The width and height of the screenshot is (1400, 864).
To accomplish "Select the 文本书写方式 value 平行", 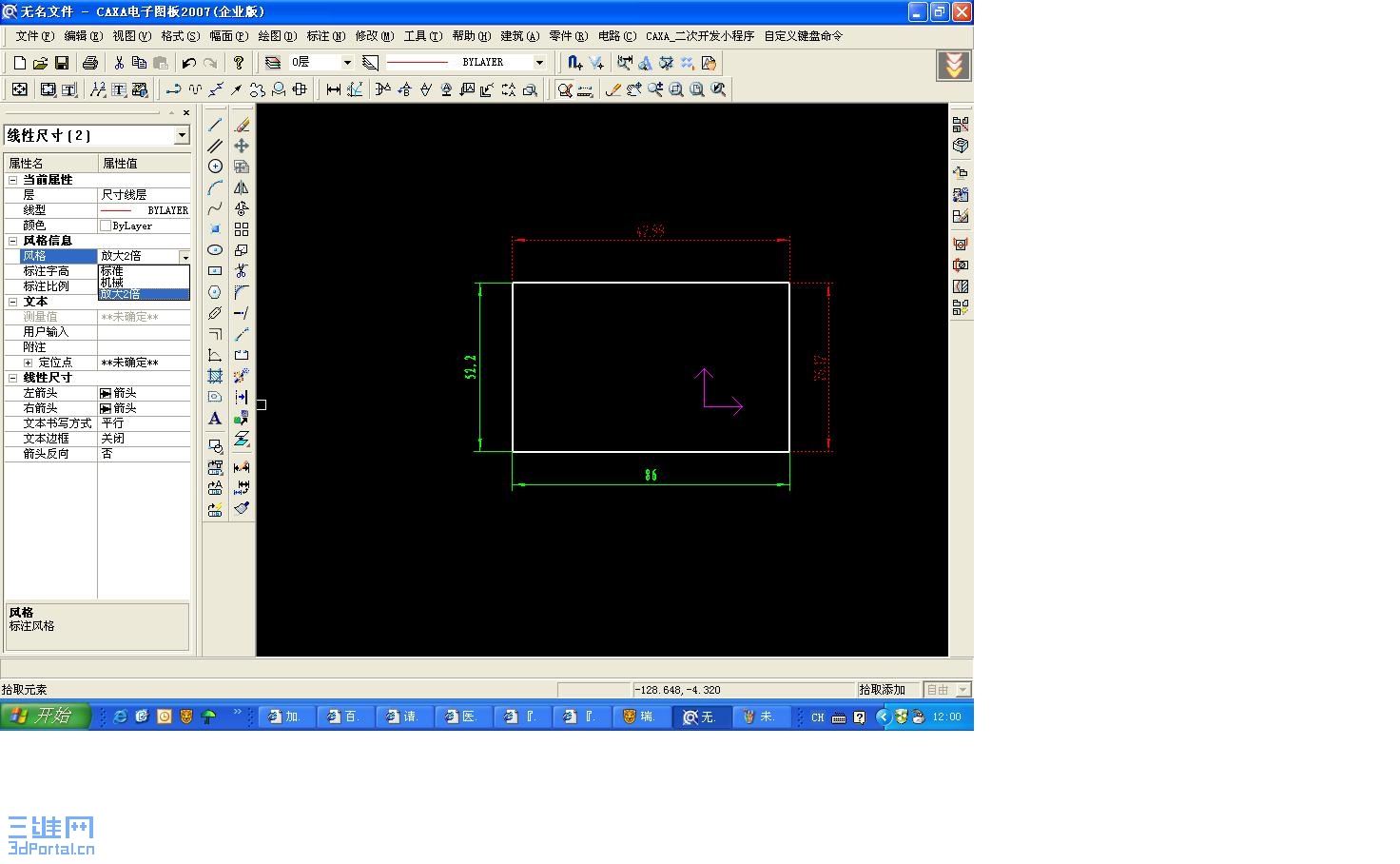I will click(145, 423).
